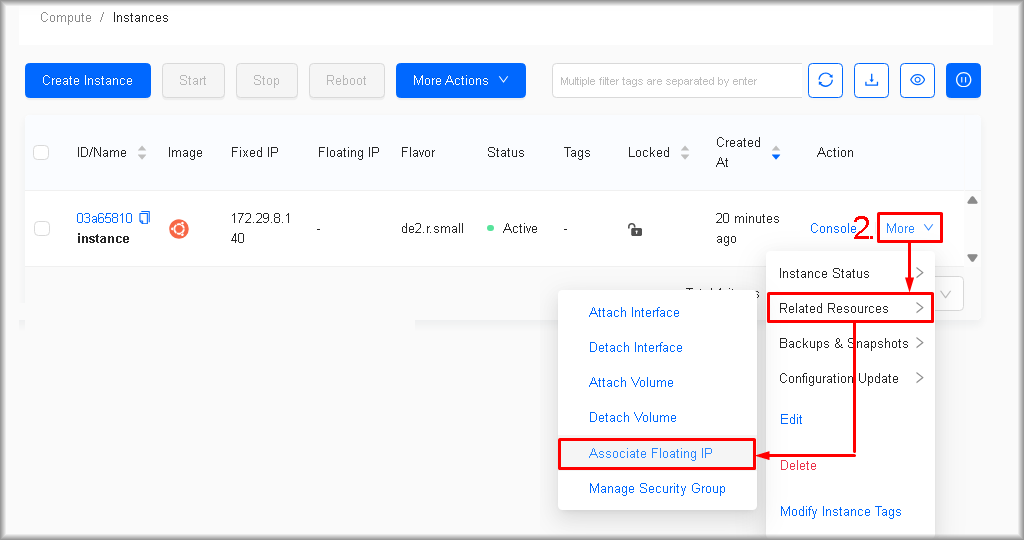1024x540 pixels.
Task: Check the instance row checkbox
Action: (42, 229)
